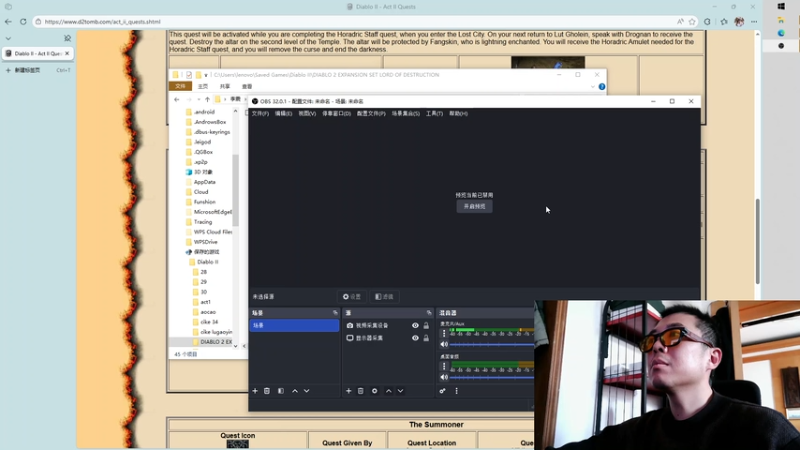Open OBS 帮助(H) menu
This screenshot has height=450, width=800.
pos(458,113)
